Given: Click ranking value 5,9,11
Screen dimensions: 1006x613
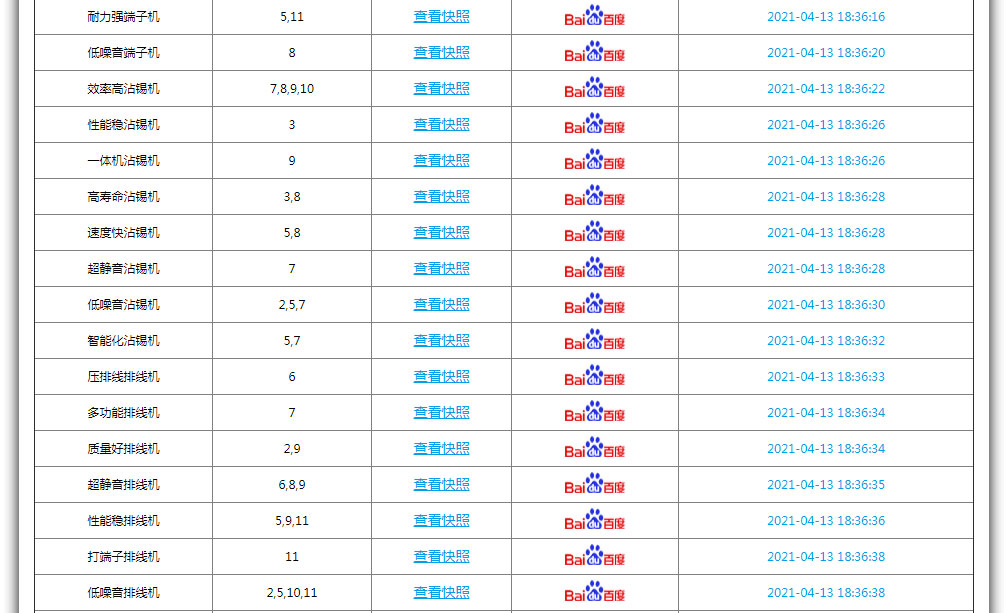Looking at the screenshot, I should click(x=292, y=520).
